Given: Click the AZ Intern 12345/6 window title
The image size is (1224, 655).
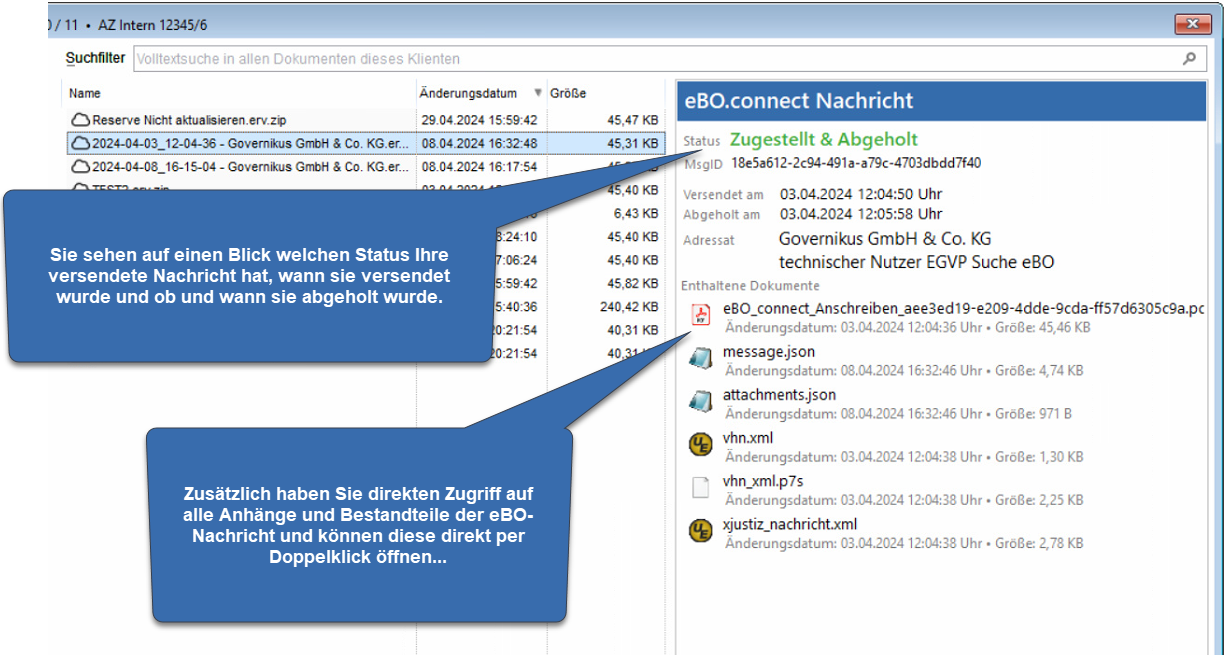Looking at the screenshot, I should [155, 24].
